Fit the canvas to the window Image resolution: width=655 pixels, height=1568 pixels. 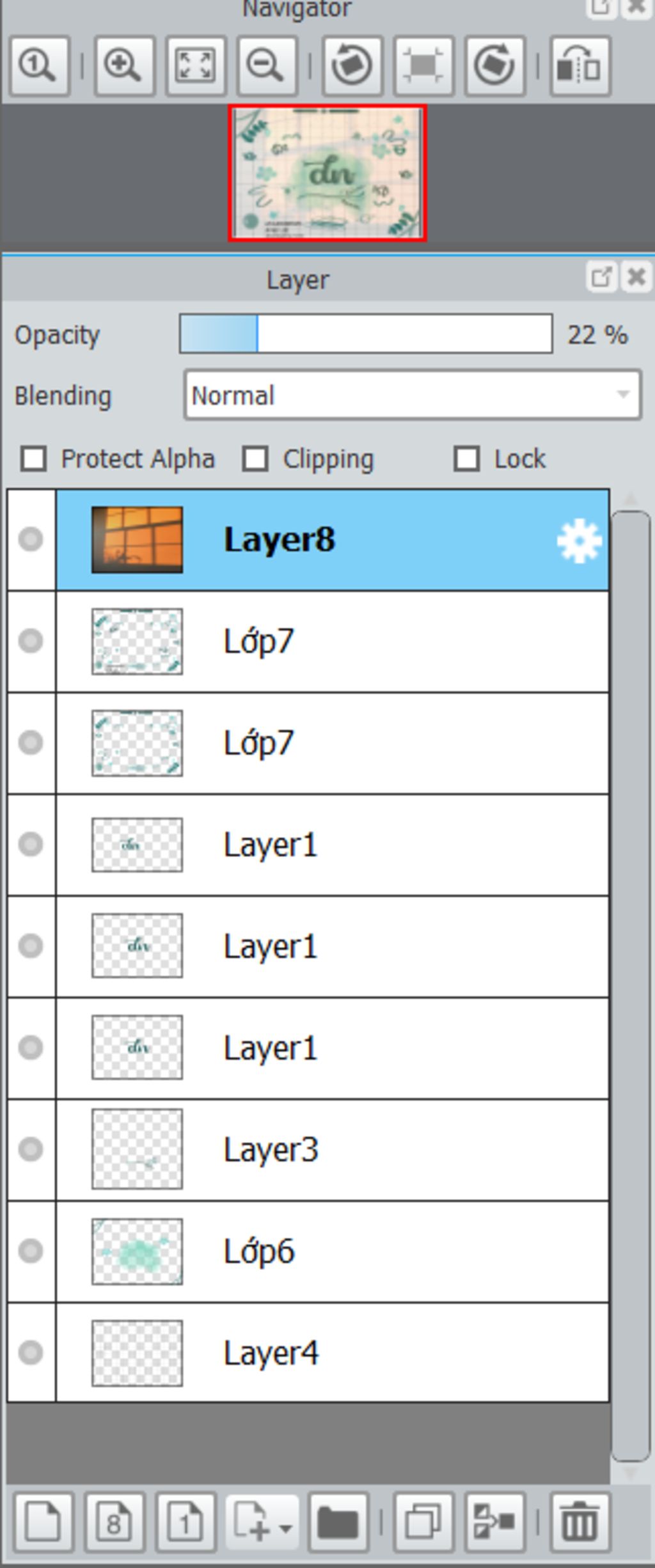(195, 66)
